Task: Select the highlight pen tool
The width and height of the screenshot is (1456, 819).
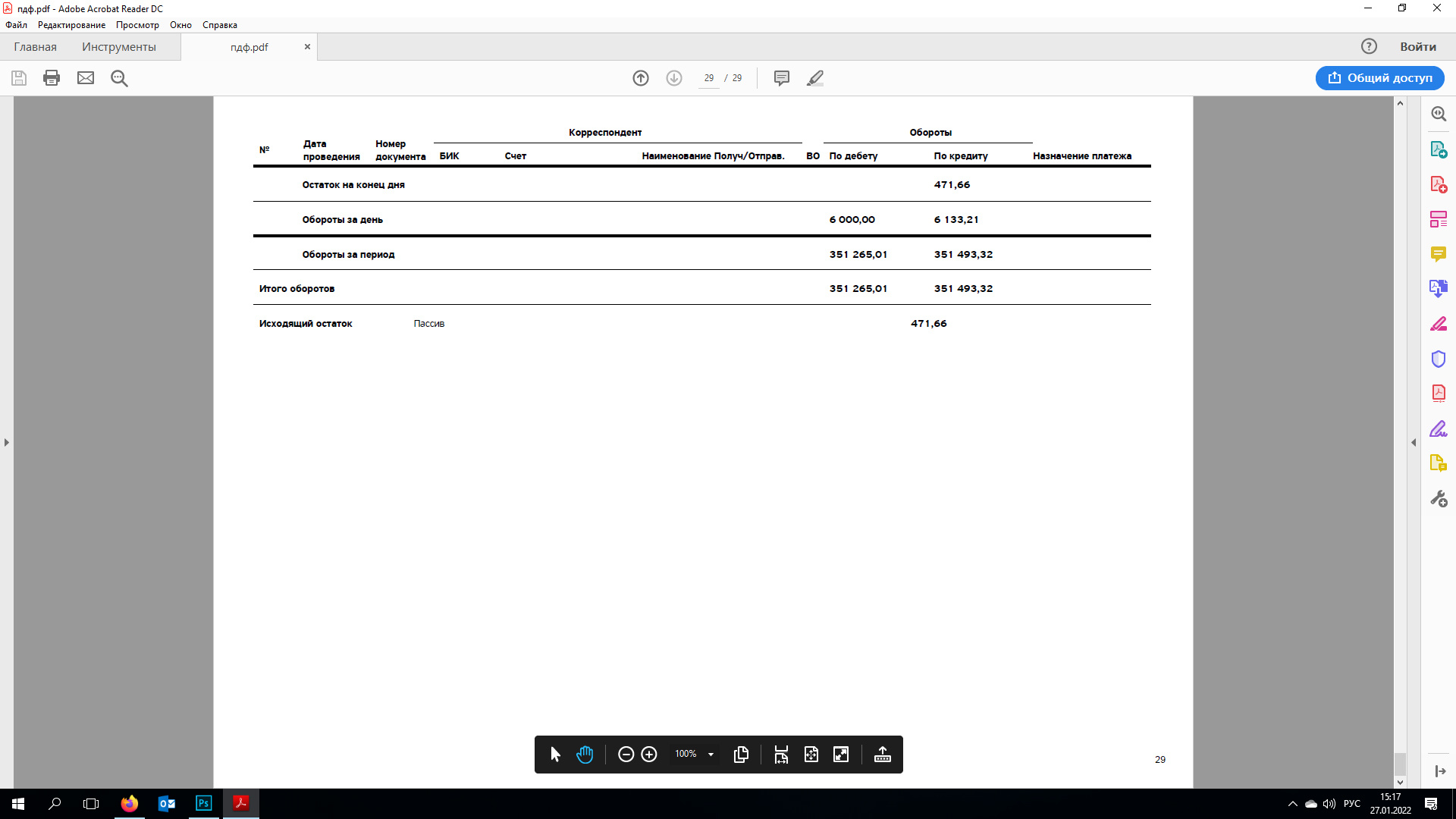Action: (815, 78)
